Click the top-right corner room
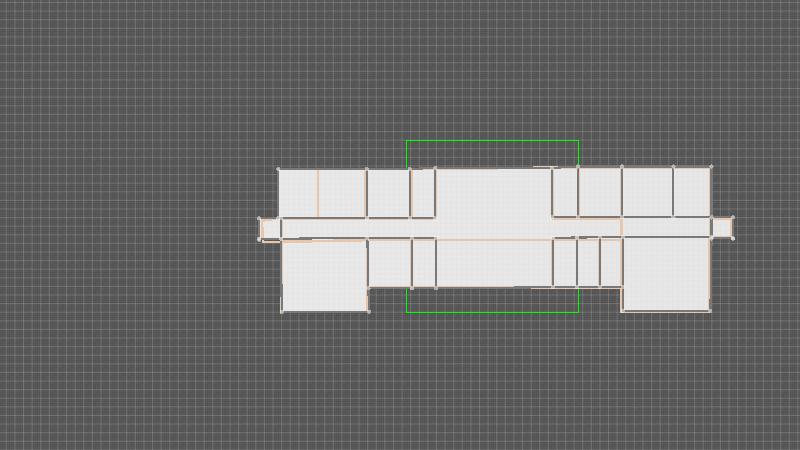 (x=692, y=192)
